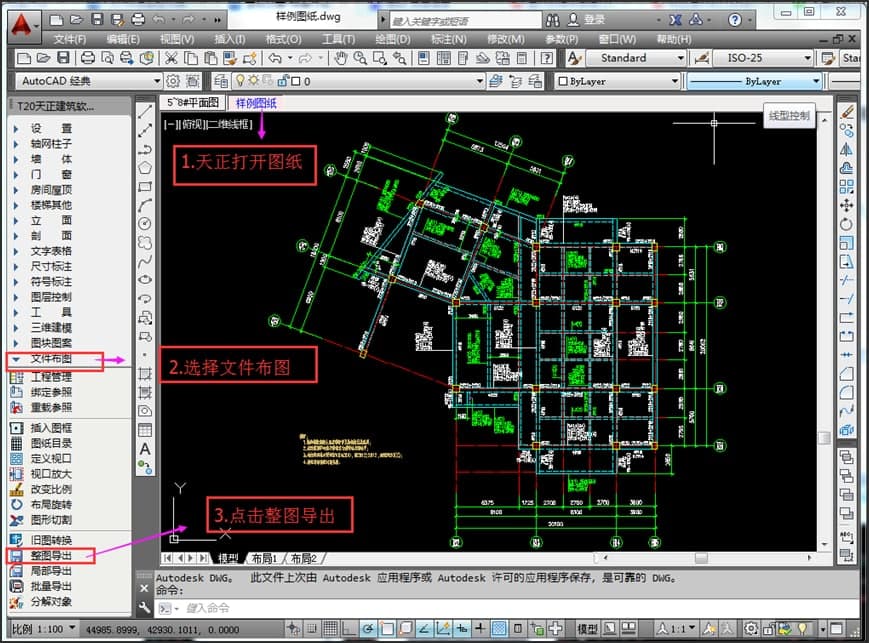
Task: Open the AutoCAD 经典 workspace dropdown
Action: [x=157, y=81]
